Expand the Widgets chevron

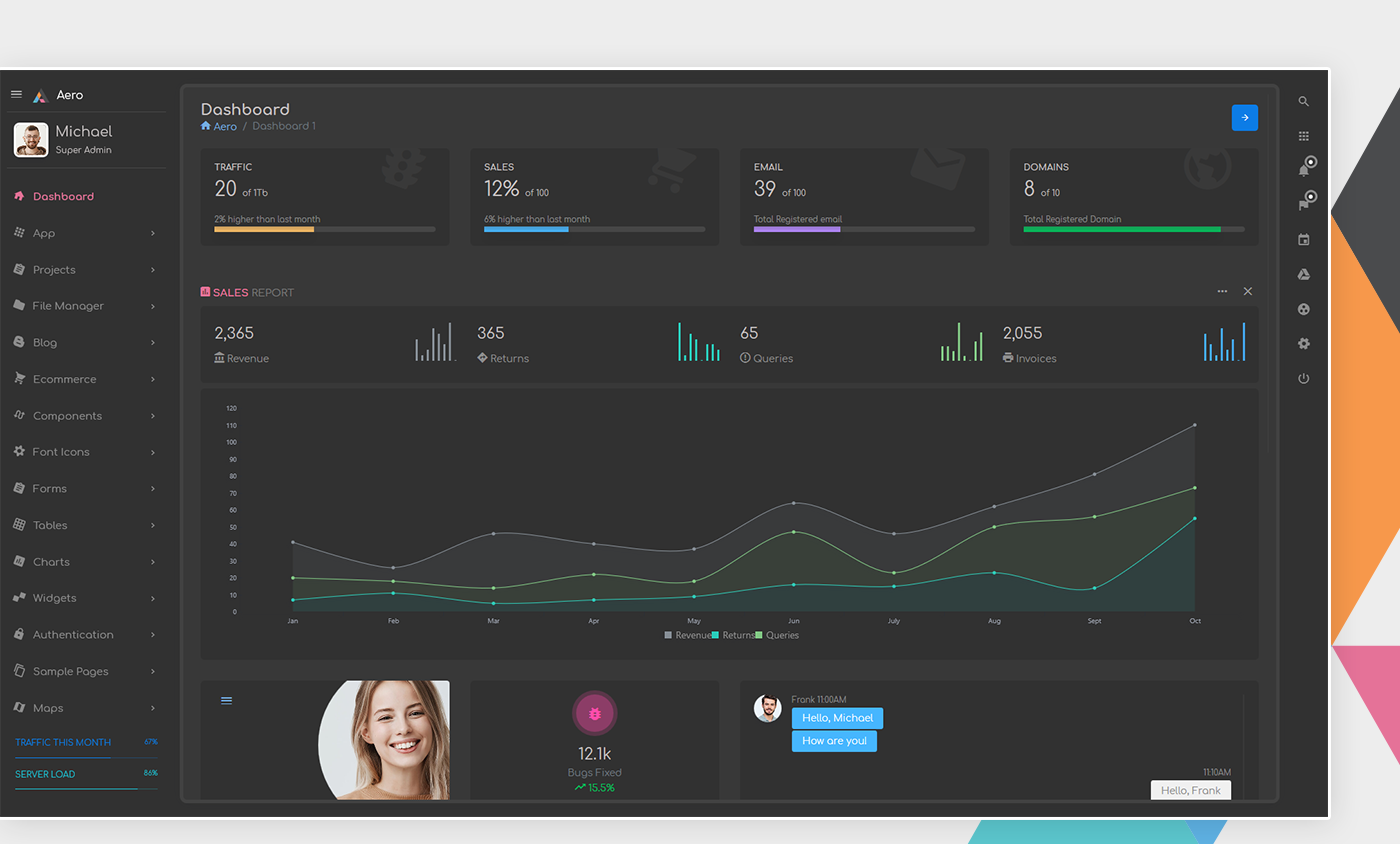(153, 598)
